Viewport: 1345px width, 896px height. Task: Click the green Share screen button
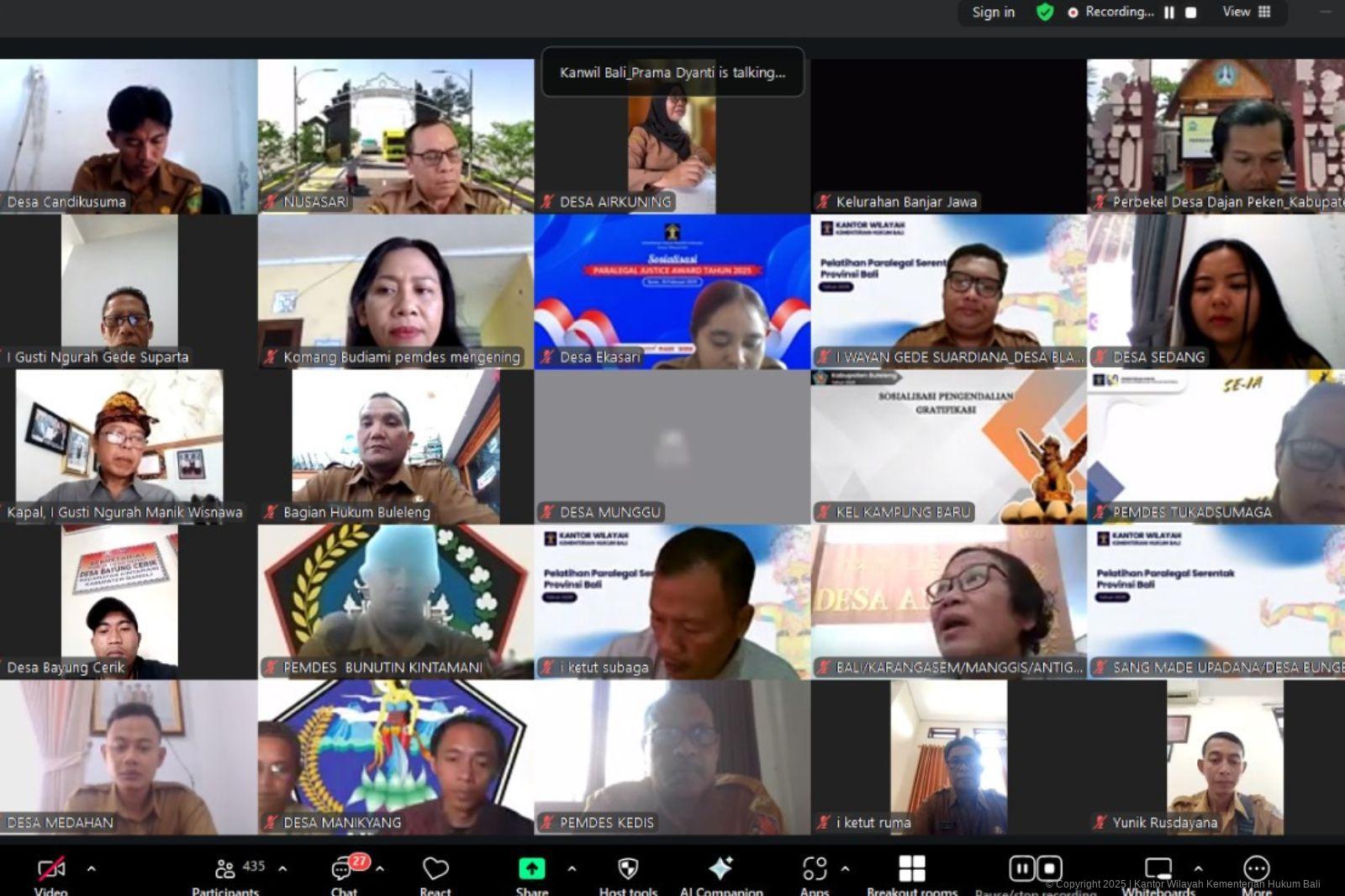click(531, 869)
